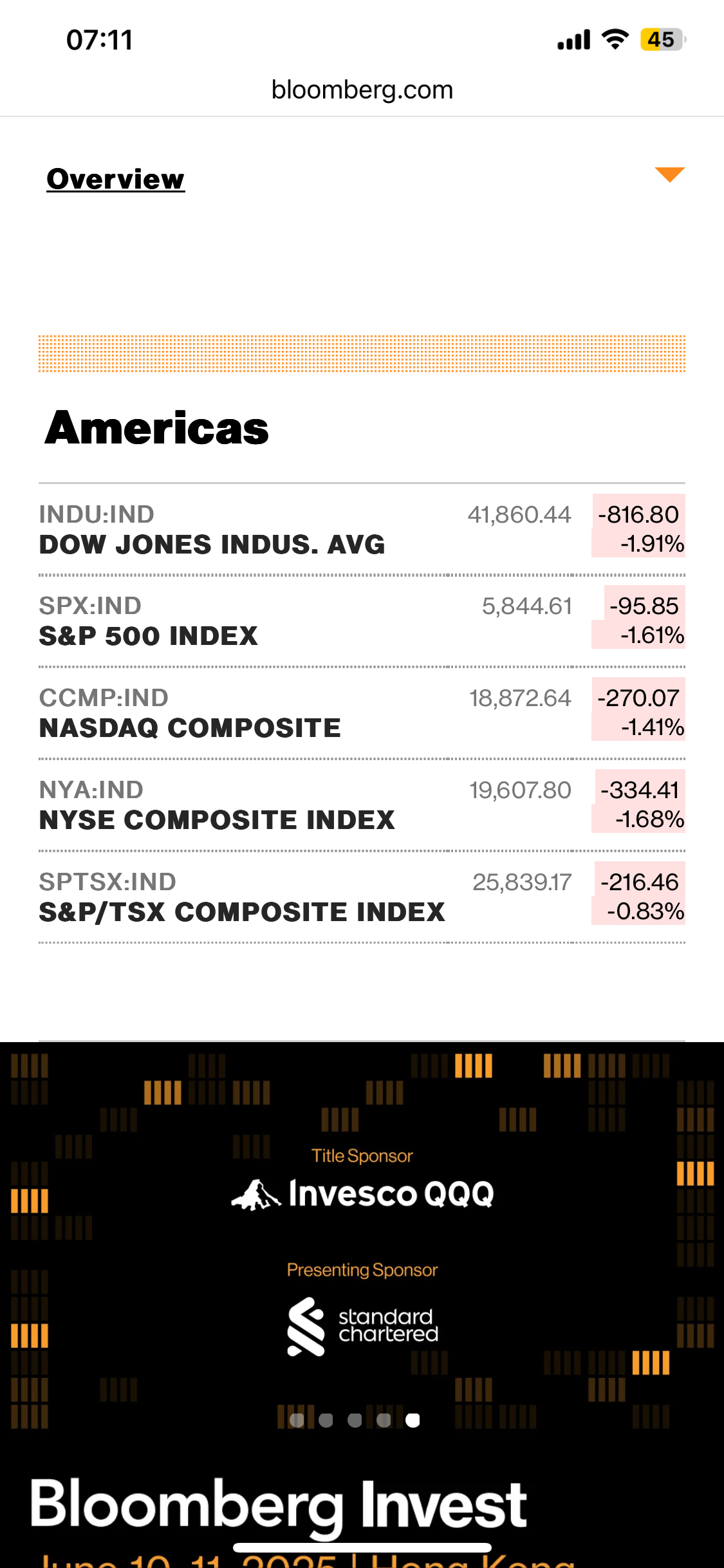Go to first carousel slide dot

pos(297,1421)
